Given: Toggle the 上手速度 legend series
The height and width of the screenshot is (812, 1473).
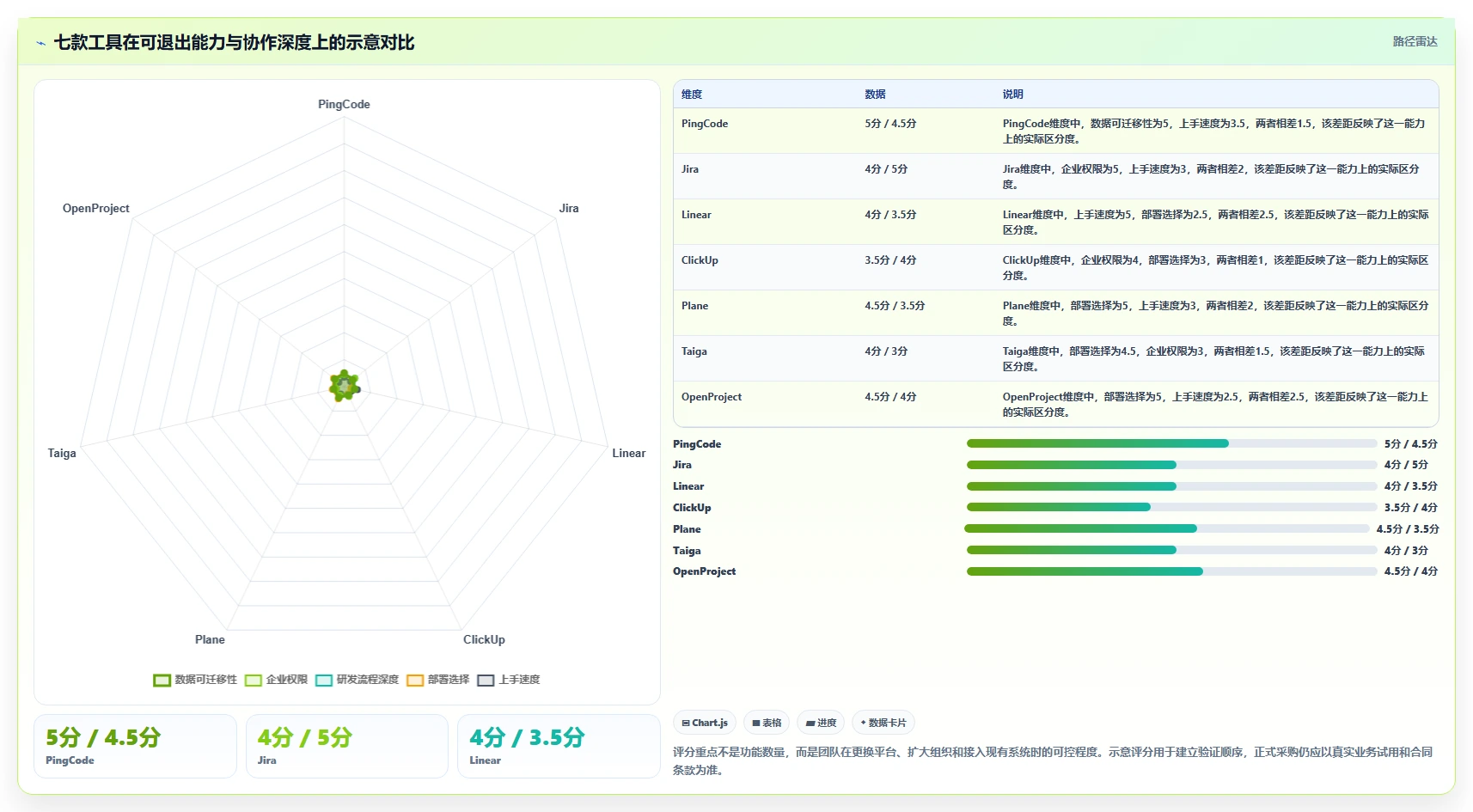Looking at the screenshot, I should [508, 680].
